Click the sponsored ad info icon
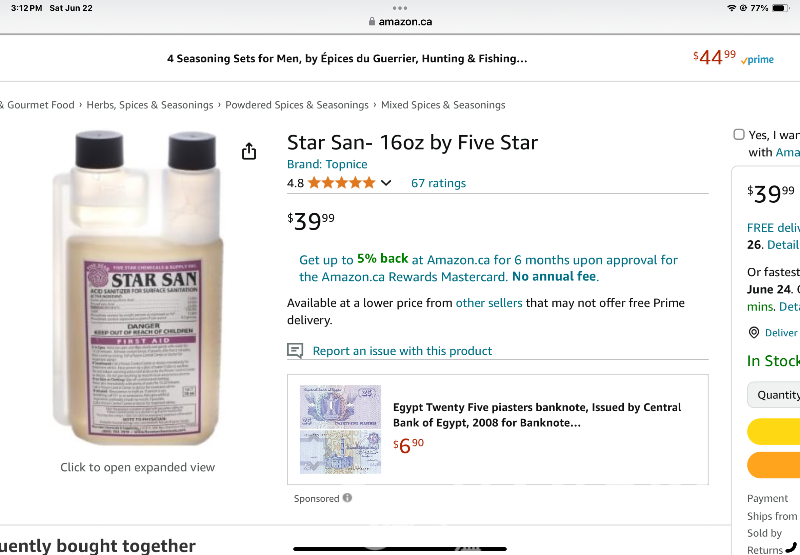The image size is (800, 555). [x=347, y=498]
